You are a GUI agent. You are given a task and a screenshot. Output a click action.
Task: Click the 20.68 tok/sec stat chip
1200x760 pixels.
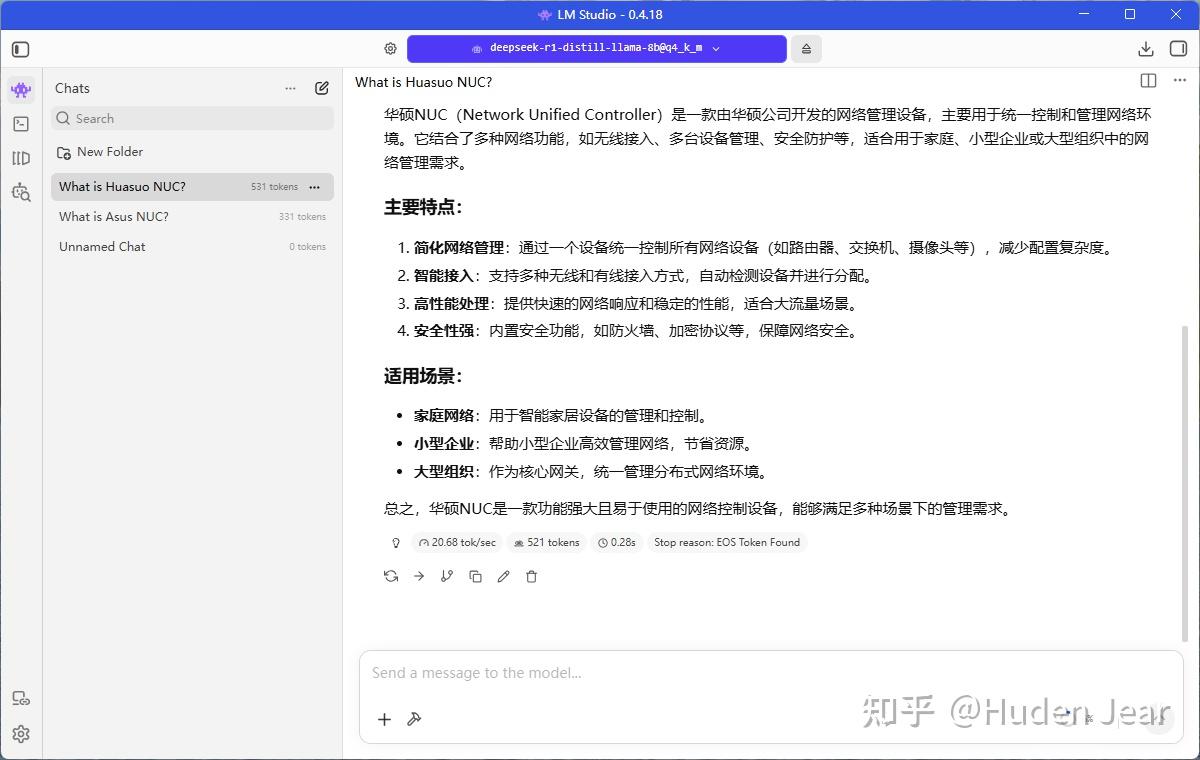[457, 543]
